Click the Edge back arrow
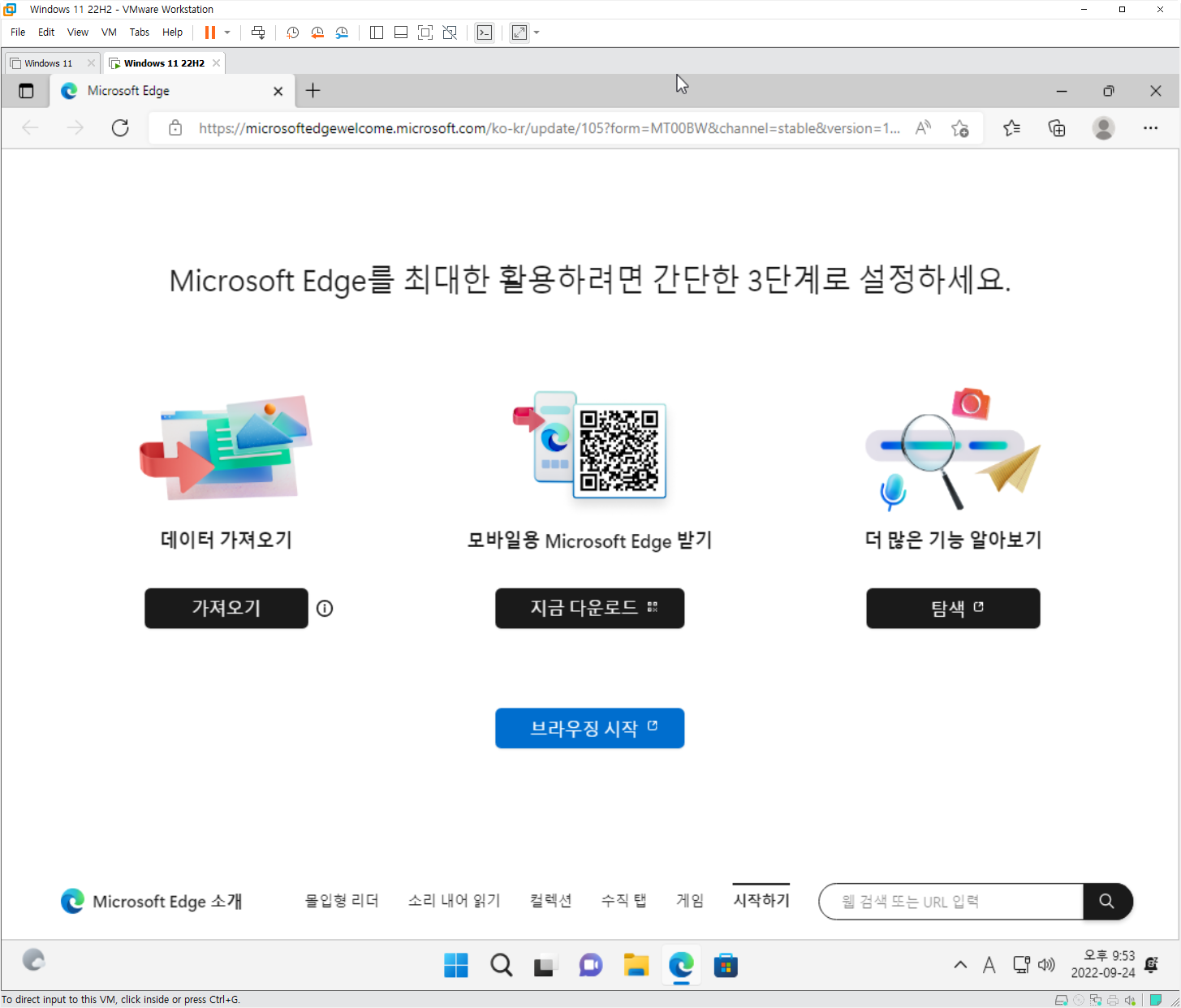The height and width of the screenshot is (1008, 1181). click(30, 128)
